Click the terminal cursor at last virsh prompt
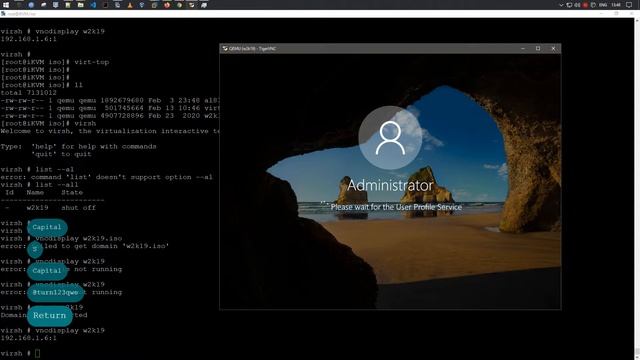The width and height of the screenshot is (640, 360). pos(38,353)
